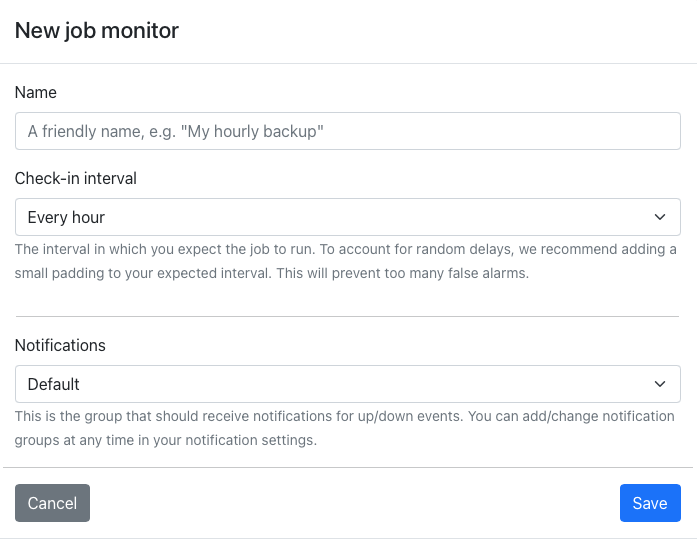Click the 'My hourly backup' placeholder text
Viewport: 697px width, 545px height.
252,132
